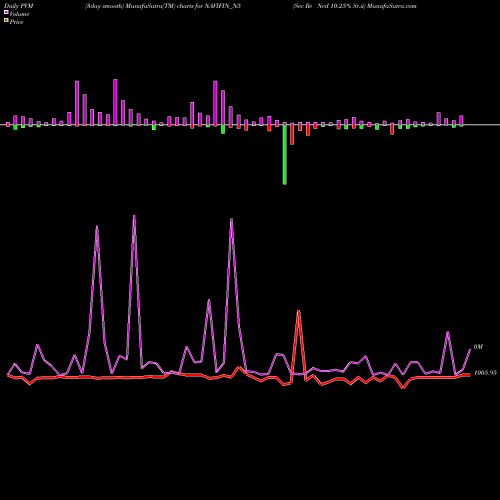
Task: Click the purple Volume legend swatch
Action: pyautogui.click(x=6, y=12)
